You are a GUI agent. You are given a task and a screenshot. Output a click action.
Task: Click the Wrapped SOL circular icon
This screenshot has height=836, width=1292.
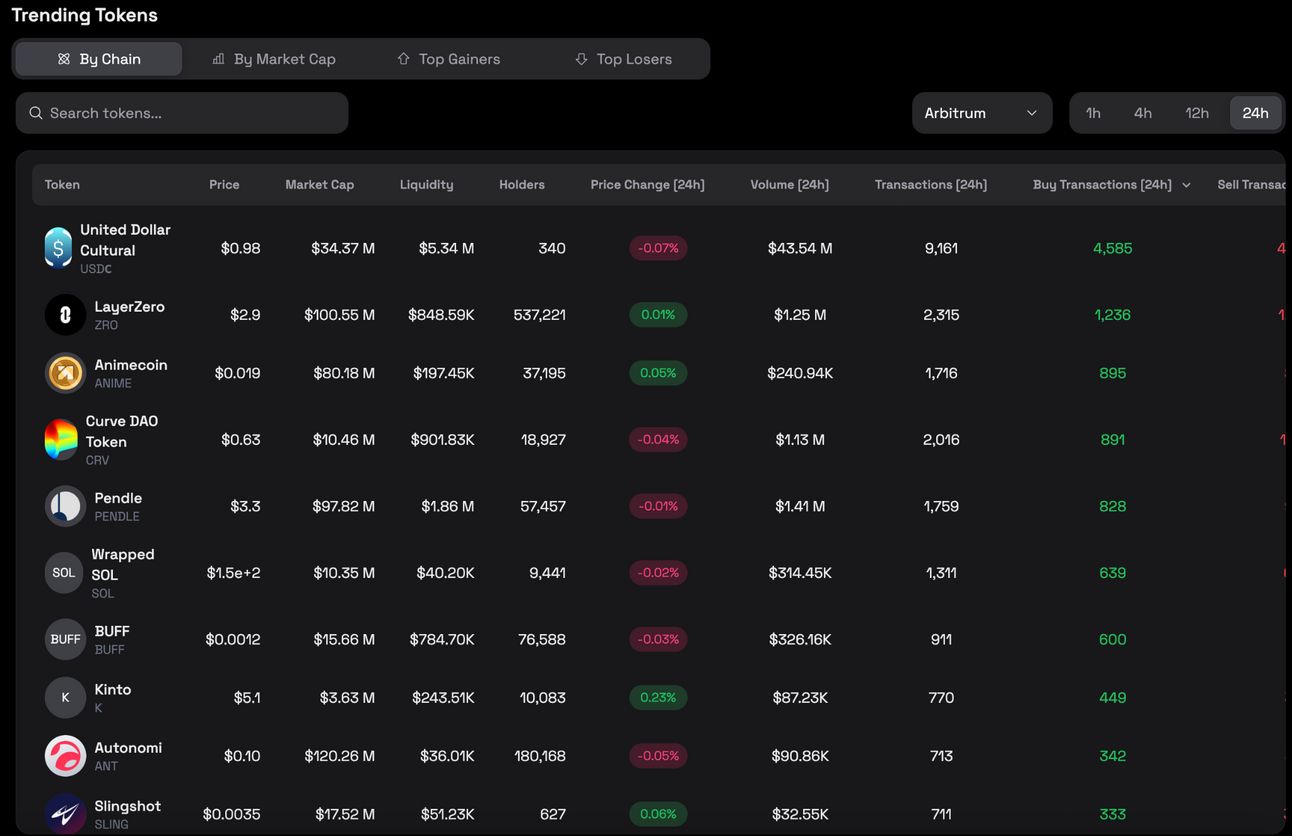pos(64,573)
